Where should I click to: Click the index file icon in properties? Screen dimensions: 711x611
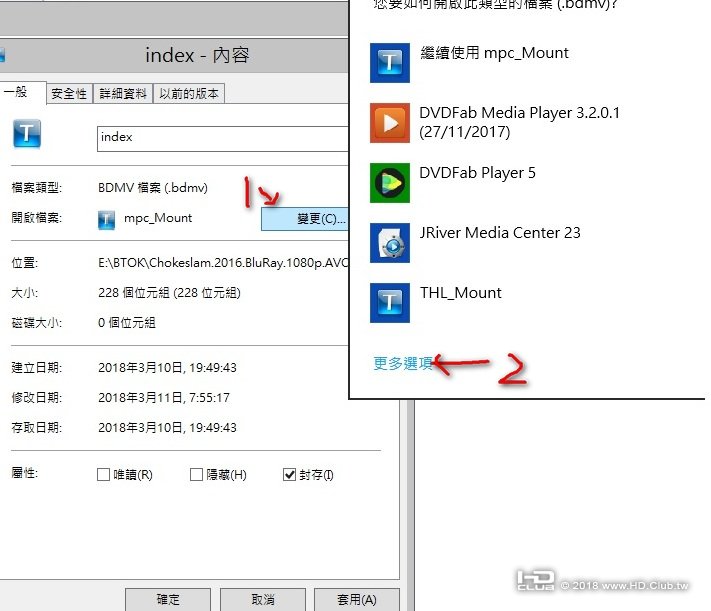tap(27, 133)
